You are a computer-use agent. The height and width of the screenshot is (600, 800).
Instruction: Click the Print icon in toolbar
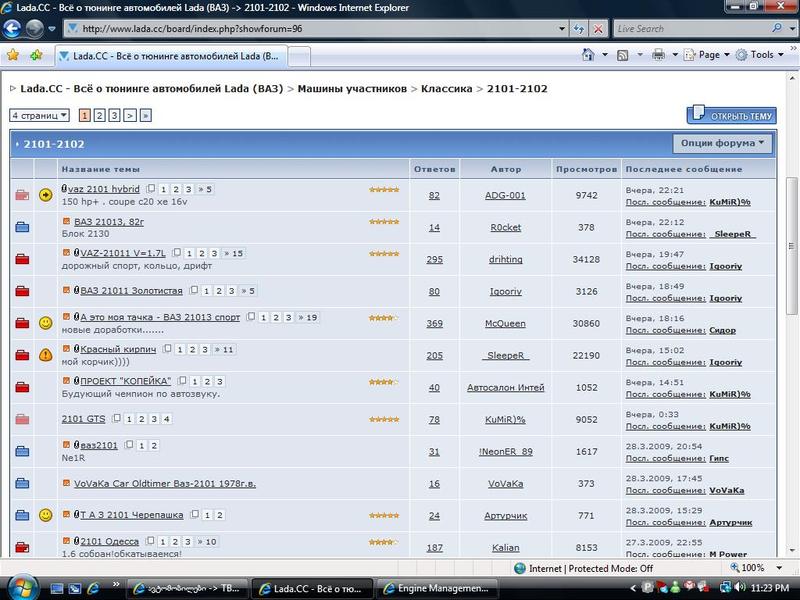[659, 55]
